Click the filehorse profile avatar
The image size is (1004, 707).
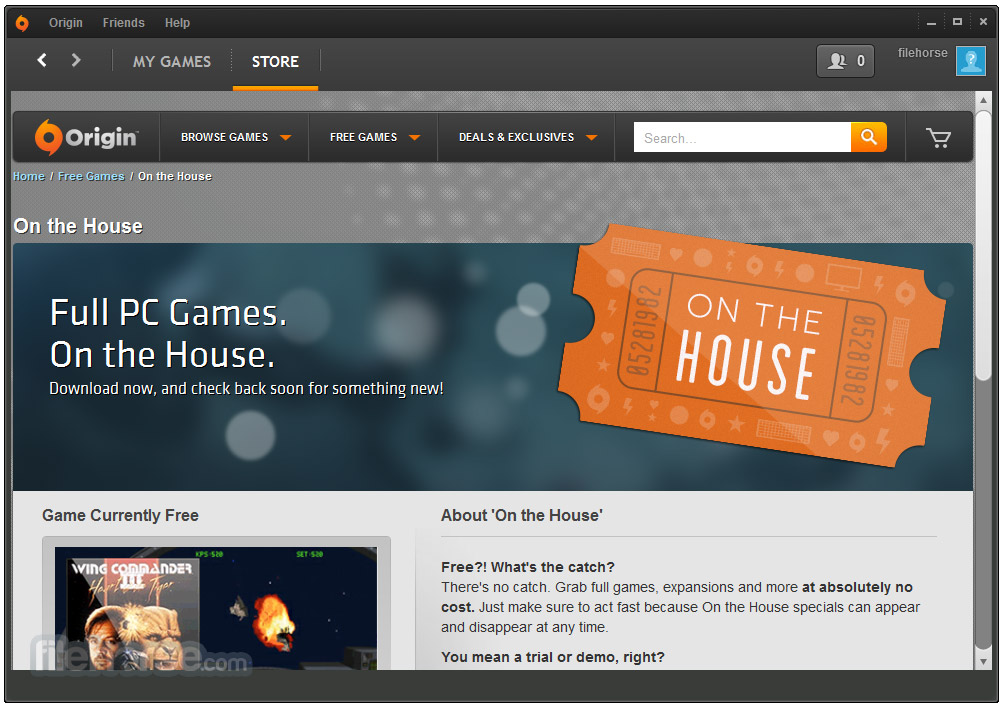point(971,61)
